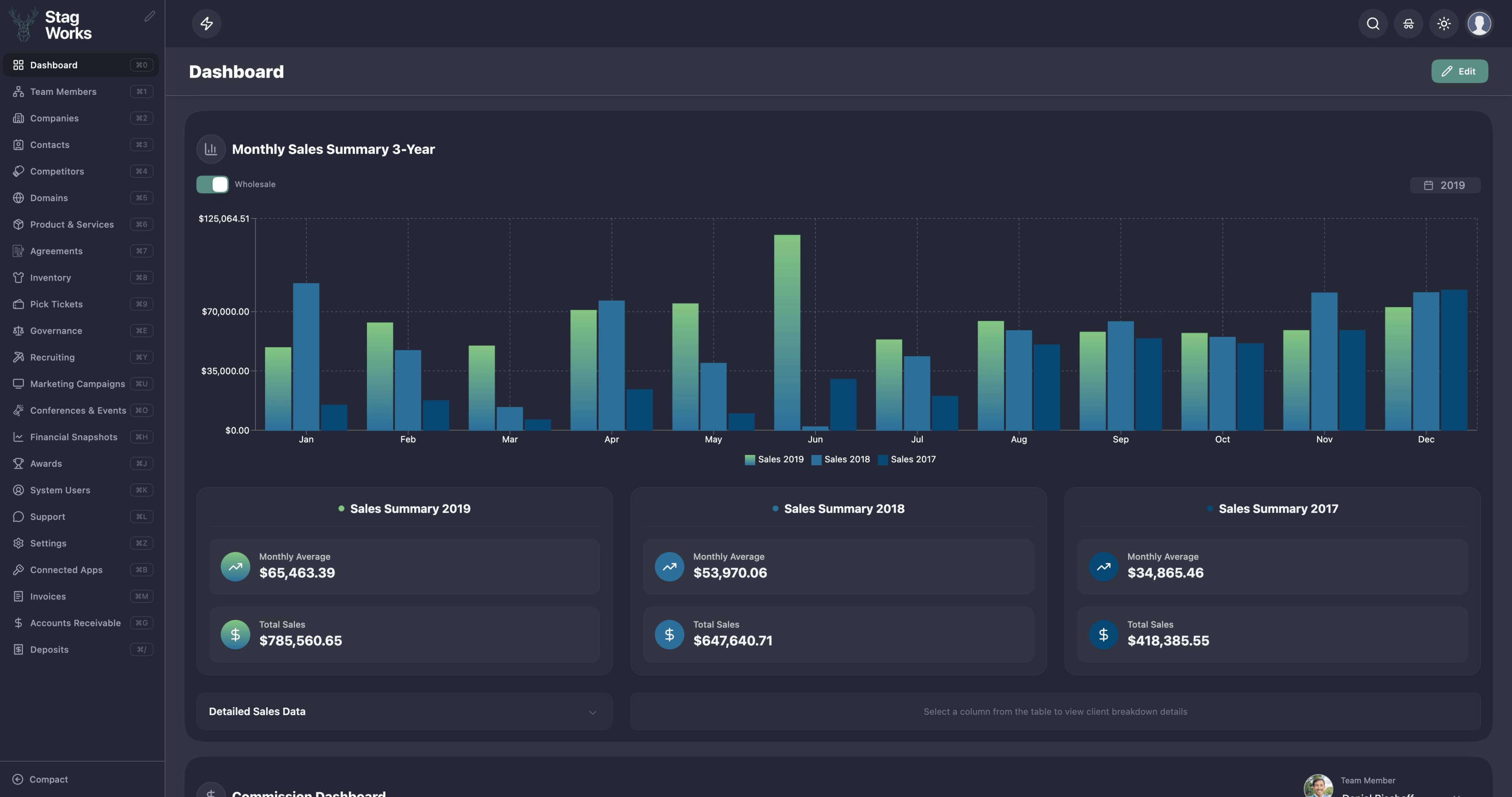Click the January 2018 blue bar
Image resolution: width=1512 pixels, height=797 pixels.
pos(306,357)
